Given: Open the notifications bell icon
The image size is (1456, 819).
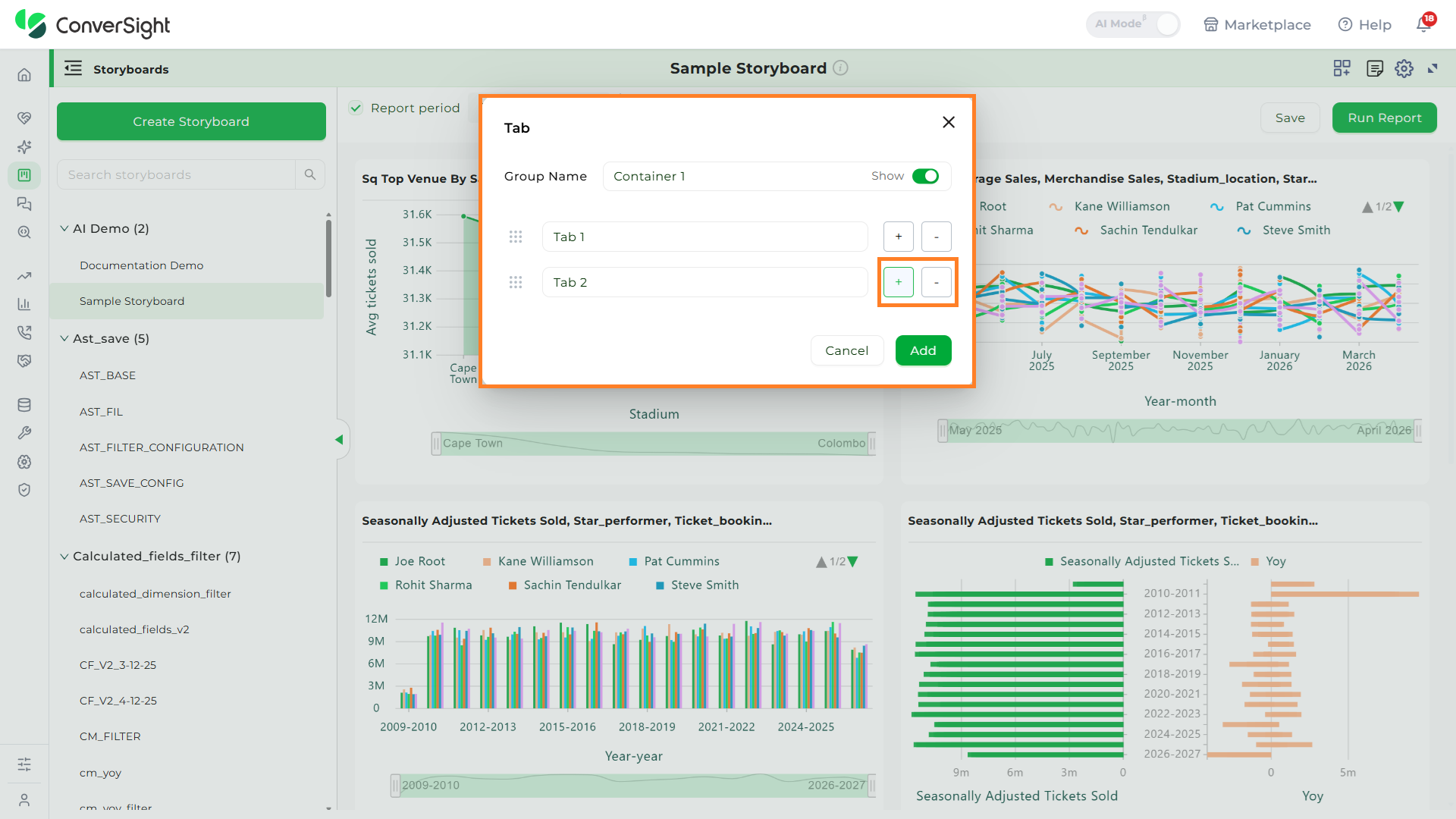Looking at the screenshot, I should [x=1423, y=24].
